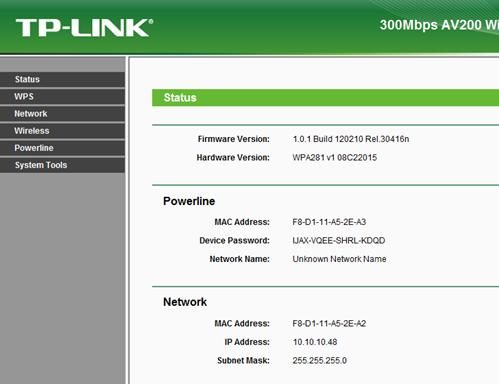Screen dimensions: 499x384
Task: Click the Network MAC address ending A2
Action: (x=329, y=324)
